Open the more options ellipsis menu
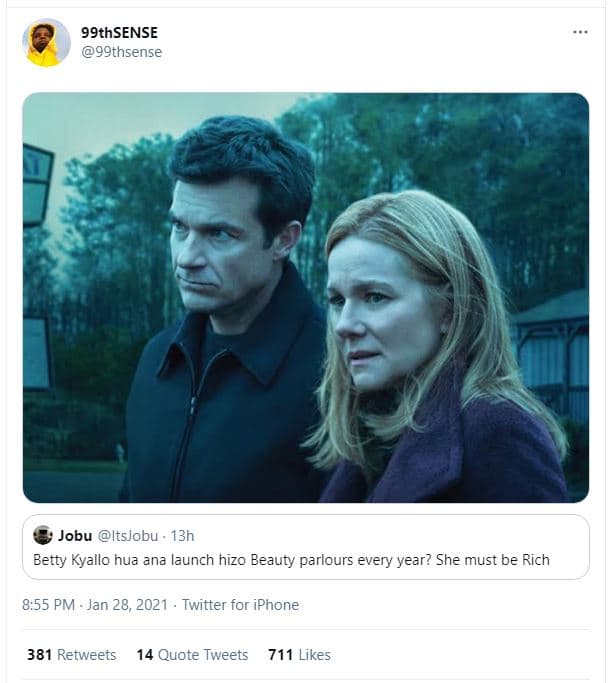This screenshot has width=613, height=683. coord(580,32)
